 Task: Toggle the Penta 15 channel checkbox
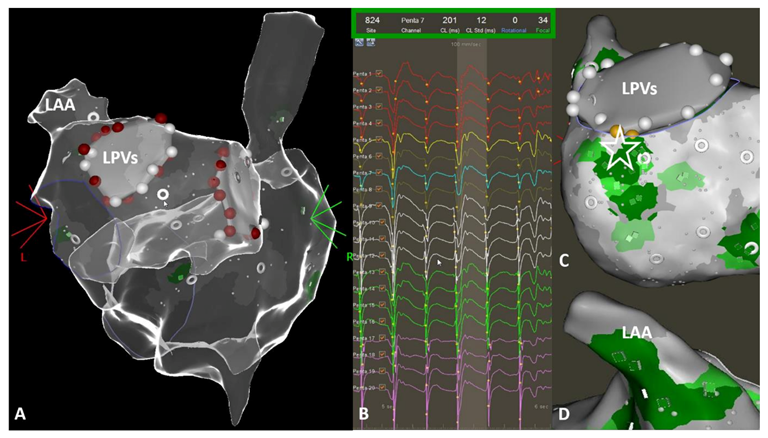click(x=382, y=305)
